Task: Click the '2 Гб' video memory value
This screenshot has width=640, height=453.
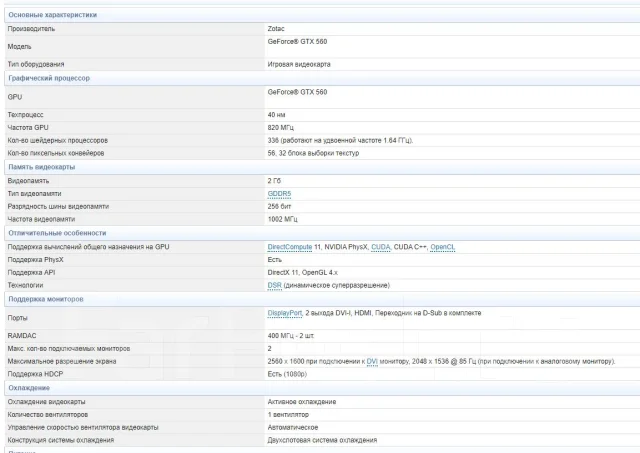Action: 274,181
